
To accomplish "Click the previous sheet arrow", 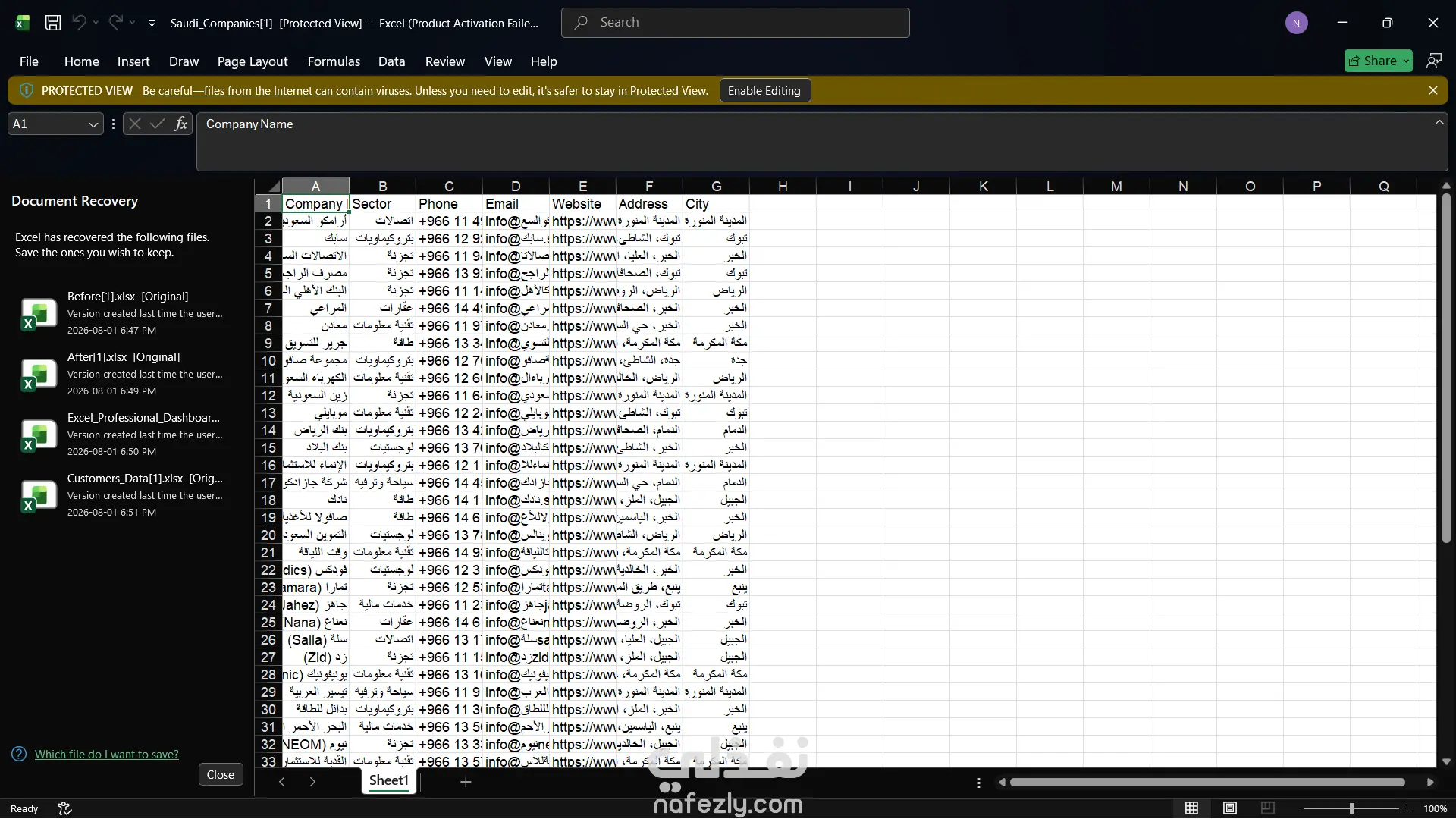I will [x=282, y=782].
